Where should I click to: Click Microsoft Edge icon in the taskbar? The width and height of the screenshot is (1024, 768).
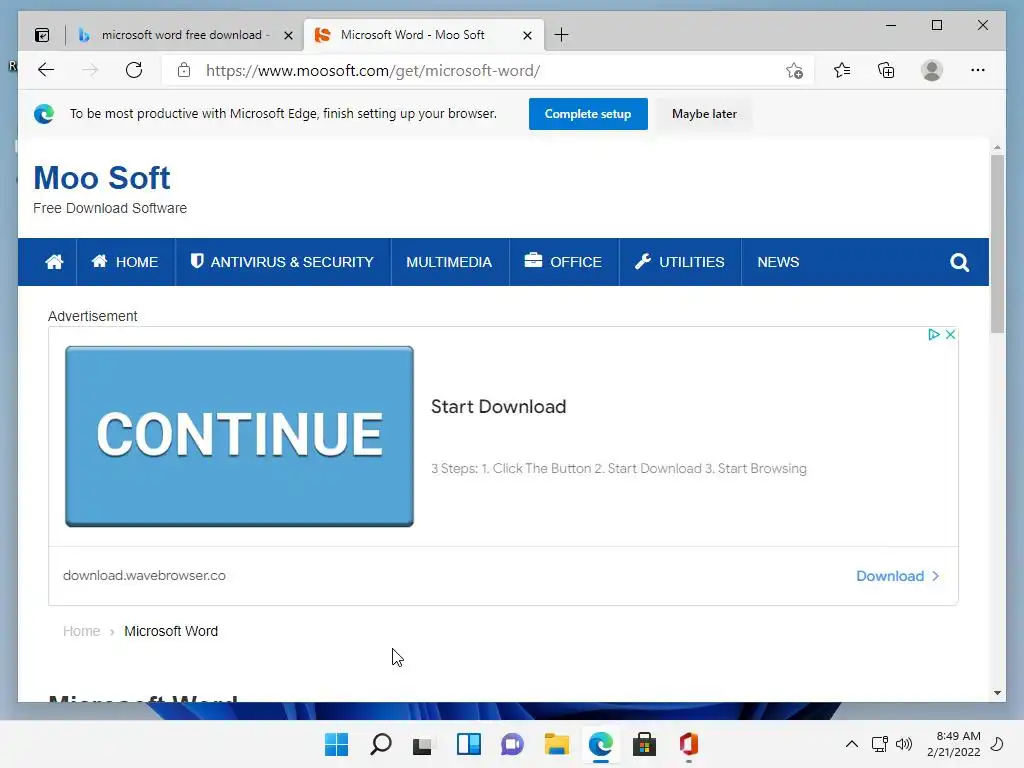pyautogui.click(x=601, y=744)
